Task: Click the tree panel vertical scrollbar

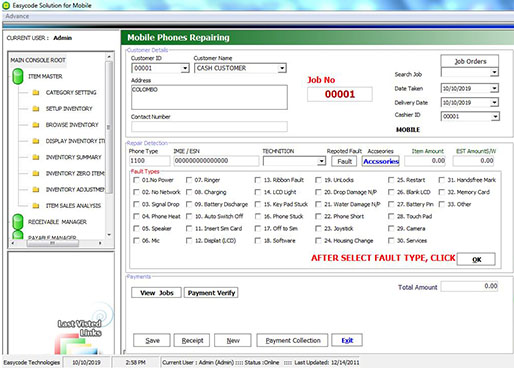Action: [109, 127]
